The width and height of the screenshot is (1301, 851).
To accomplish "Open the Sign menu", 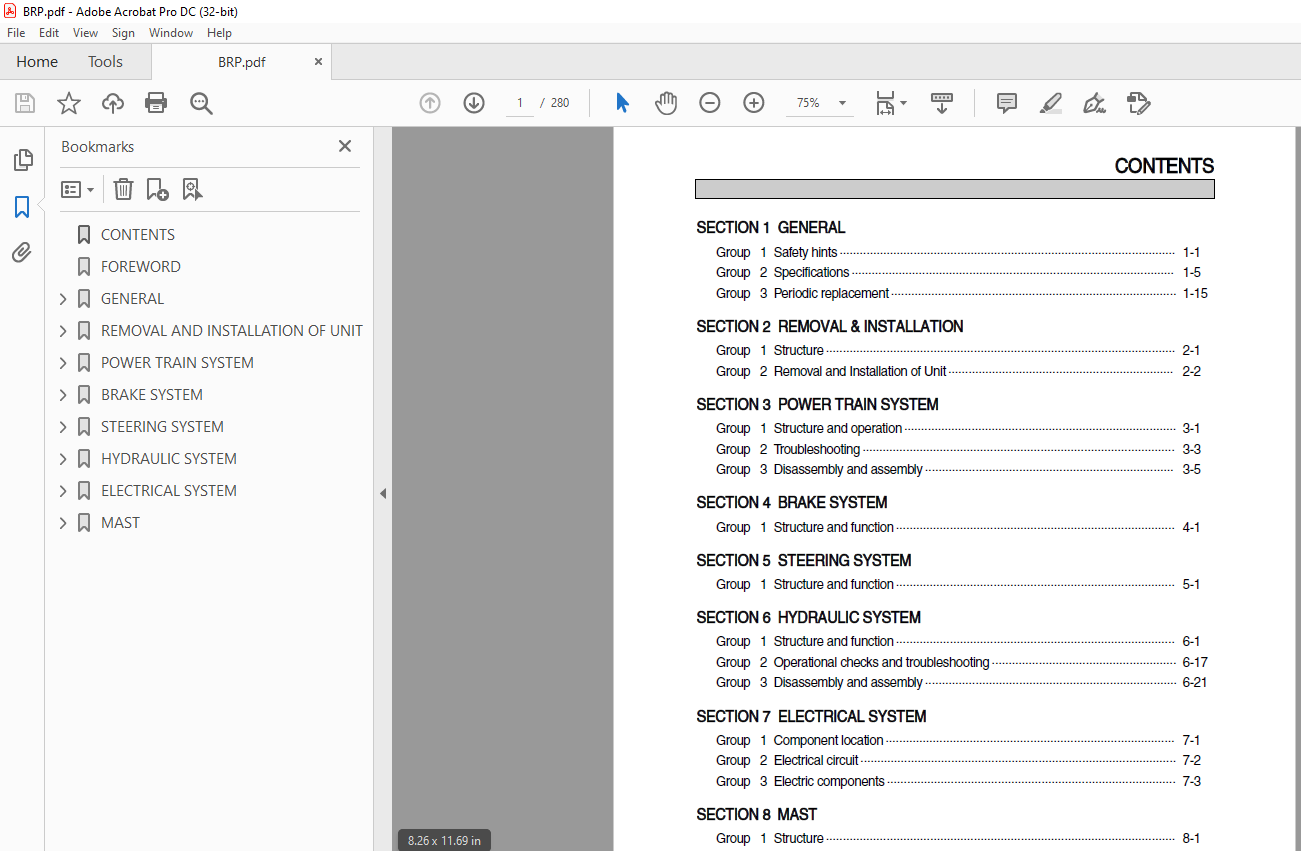I will click(123, 33).
